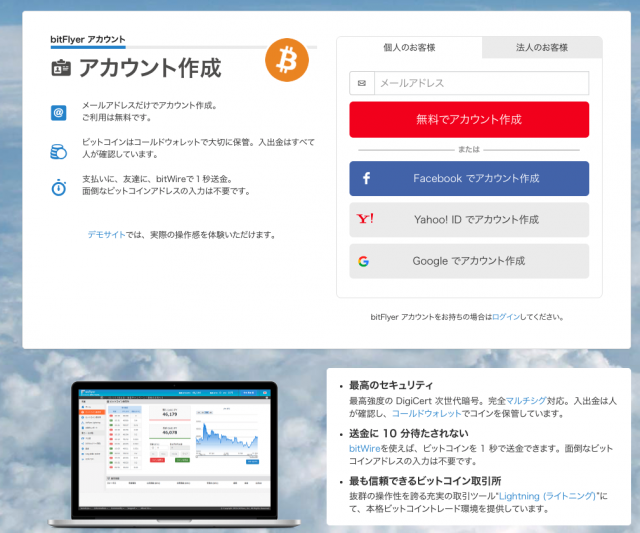Image resolution: width=640 pixels, height=533 pixels.
Task: Click the Google G logo
Action: 363,261
